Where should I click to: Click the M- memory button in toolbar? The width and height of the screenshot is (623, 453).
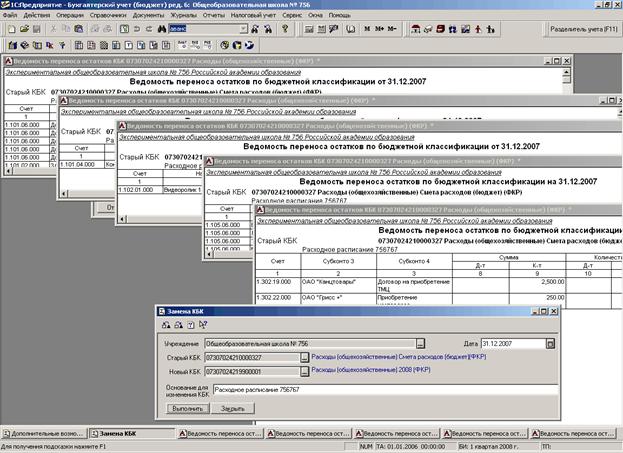tap(391, 30)
